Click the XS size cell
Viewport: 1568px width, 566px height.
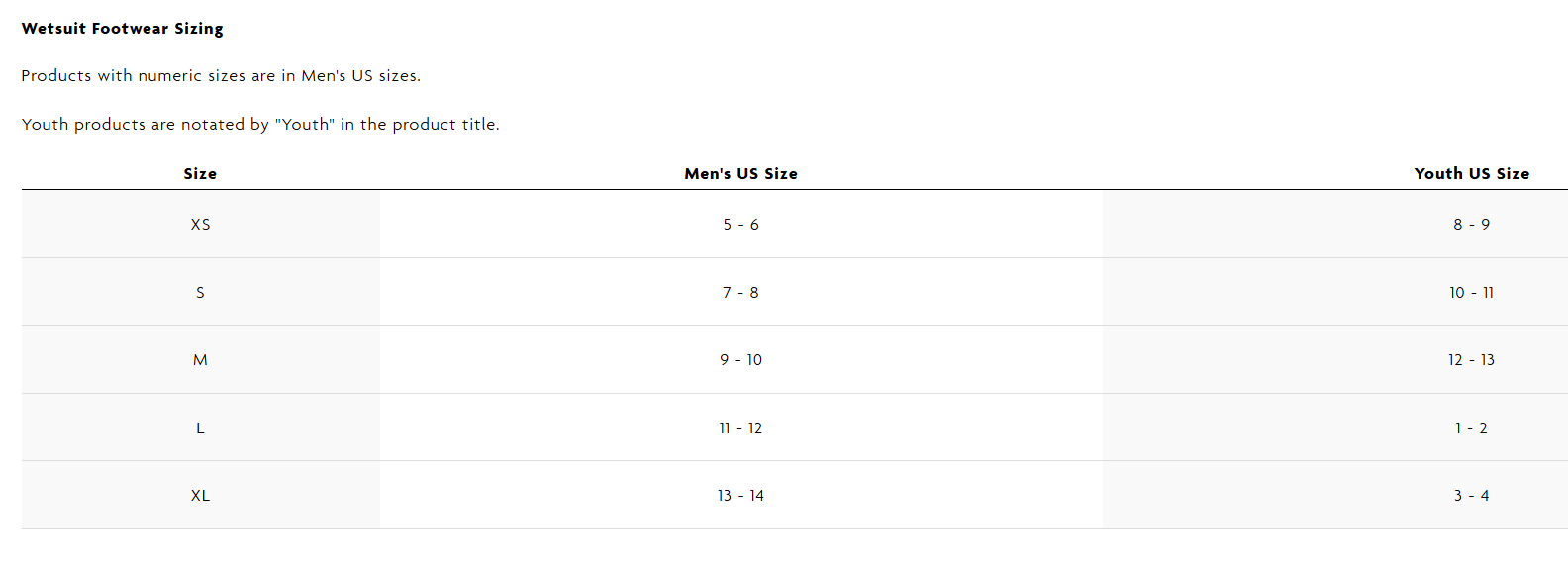pyautogui.click(x=201, y=225)
